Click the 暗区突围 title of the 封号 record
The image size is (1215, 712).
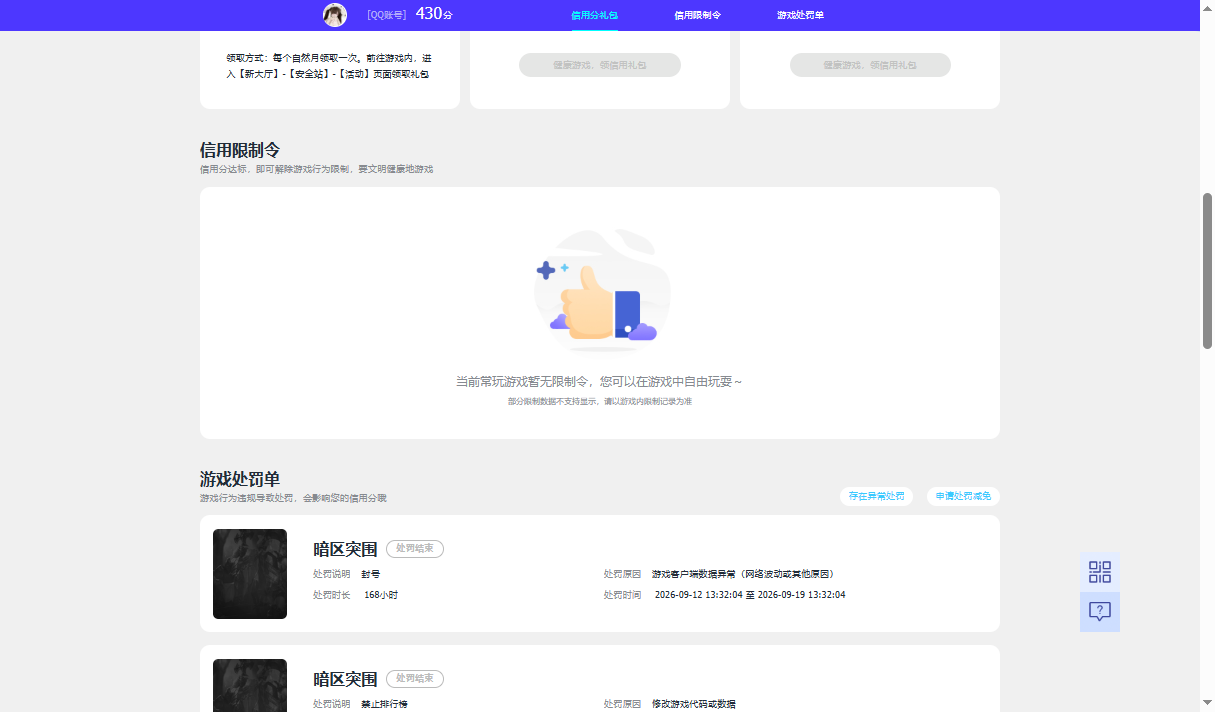pyautogui.click(x=345, y=549)
